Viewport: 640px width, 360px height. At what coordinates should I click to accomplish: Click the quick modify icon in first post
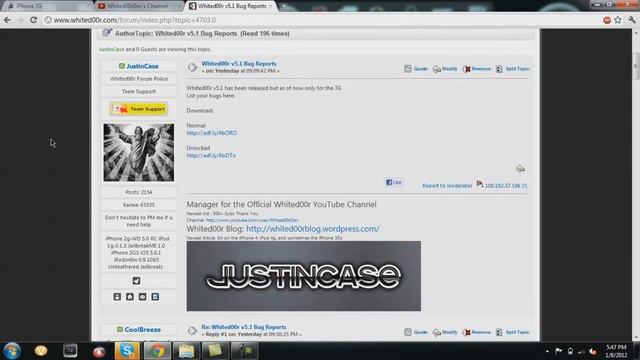click(x=520, y=168)
